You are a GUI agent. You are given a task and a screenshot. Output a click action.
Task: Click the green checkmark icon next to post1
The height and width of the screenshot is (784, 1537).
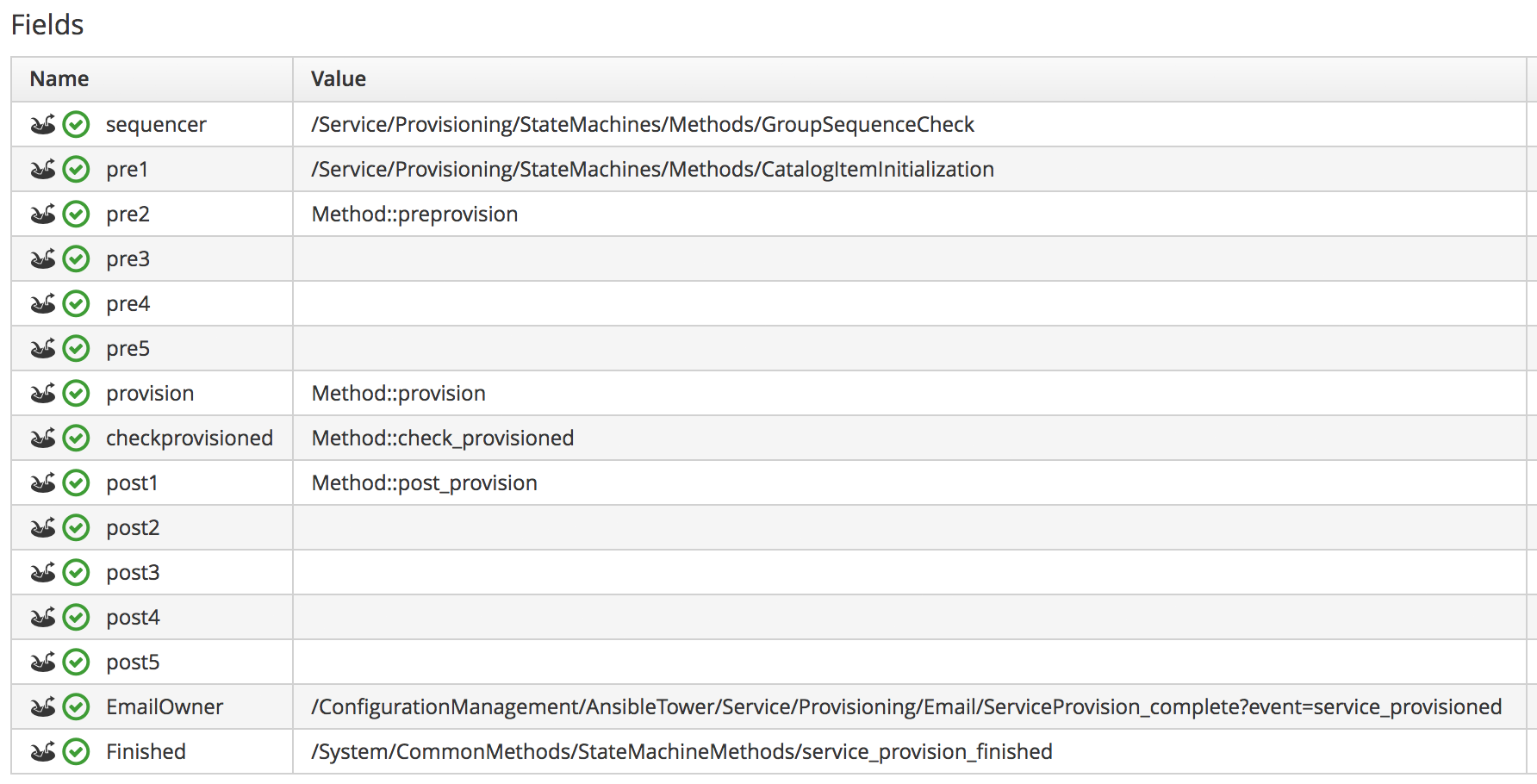point(77,483)
